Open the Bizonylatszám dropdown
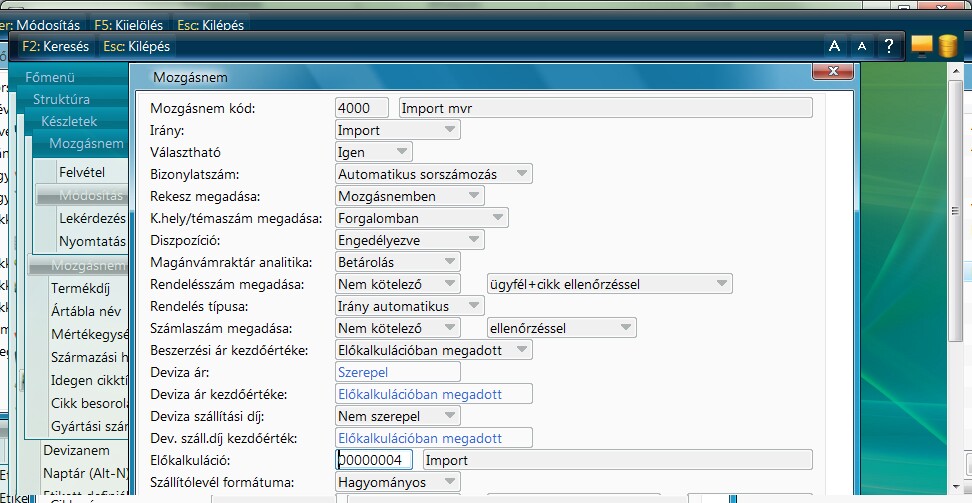972x503 pixels. tap(434, 174)
